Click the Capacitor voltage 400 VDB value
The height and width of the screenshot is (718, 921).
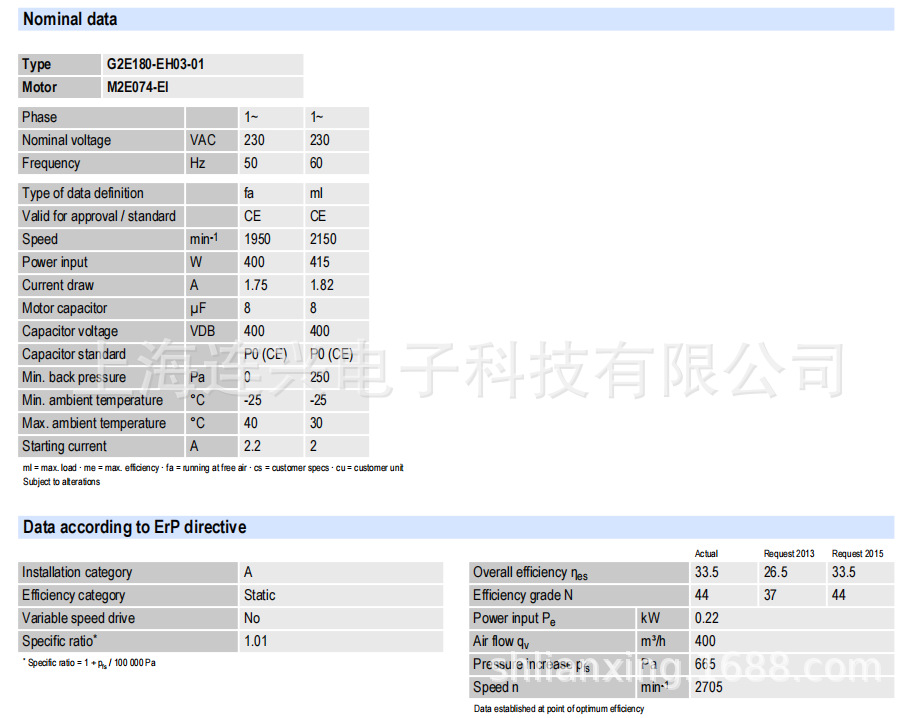(x=254, y=331)
